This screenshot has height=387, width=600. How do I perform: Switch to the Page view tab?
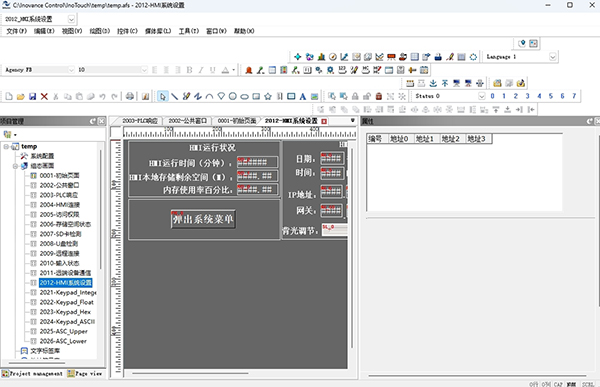pyautogui.click(x=86, y=374)
